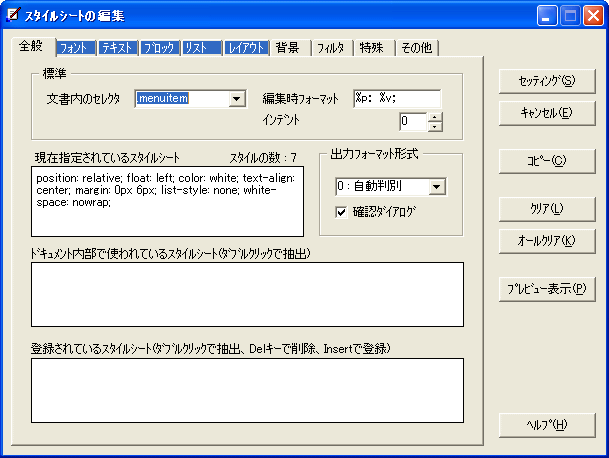The height and width of the screenshot is (458, 609).
Task: Click the キャンセル(E) button
Action: (547, 113)
